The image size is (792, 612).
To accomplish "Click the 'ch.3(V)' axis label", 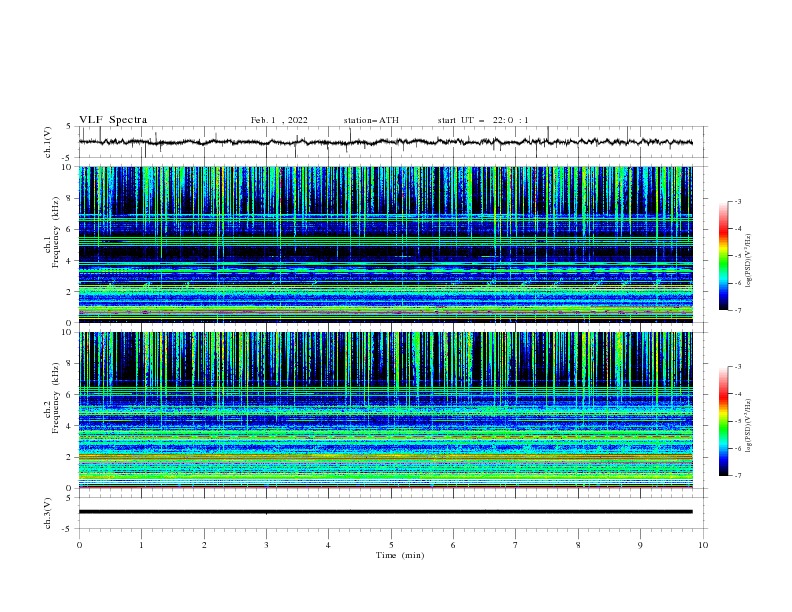I will 48,513.
